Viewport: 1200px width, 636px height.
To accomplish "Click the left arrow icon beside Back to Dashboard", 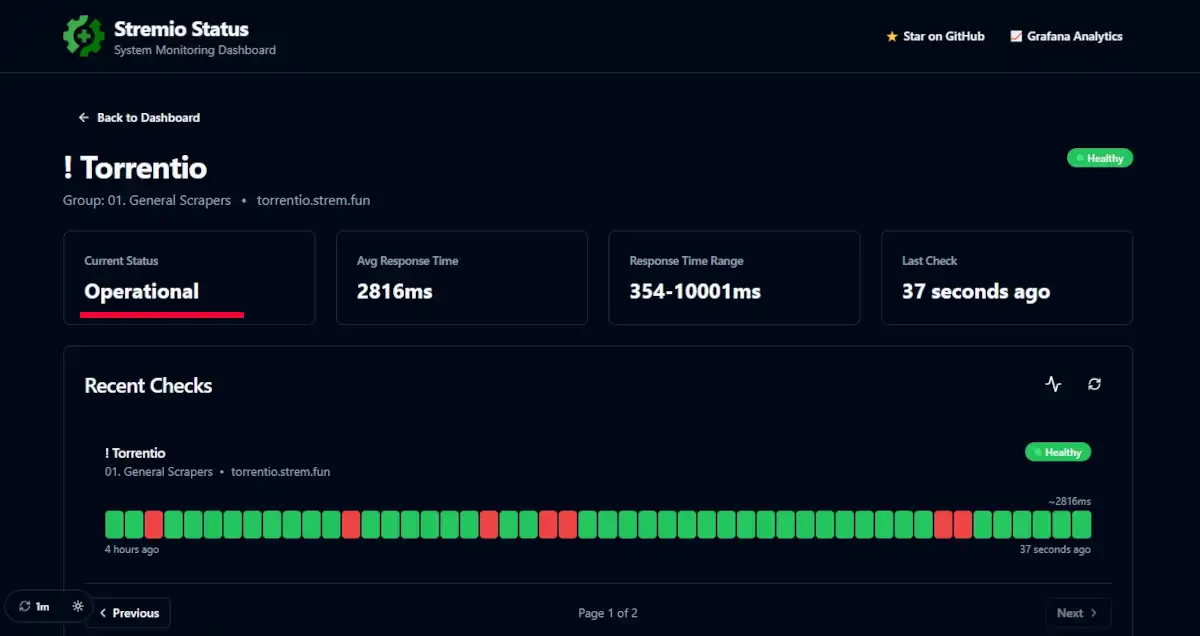I will click(84, 118).
